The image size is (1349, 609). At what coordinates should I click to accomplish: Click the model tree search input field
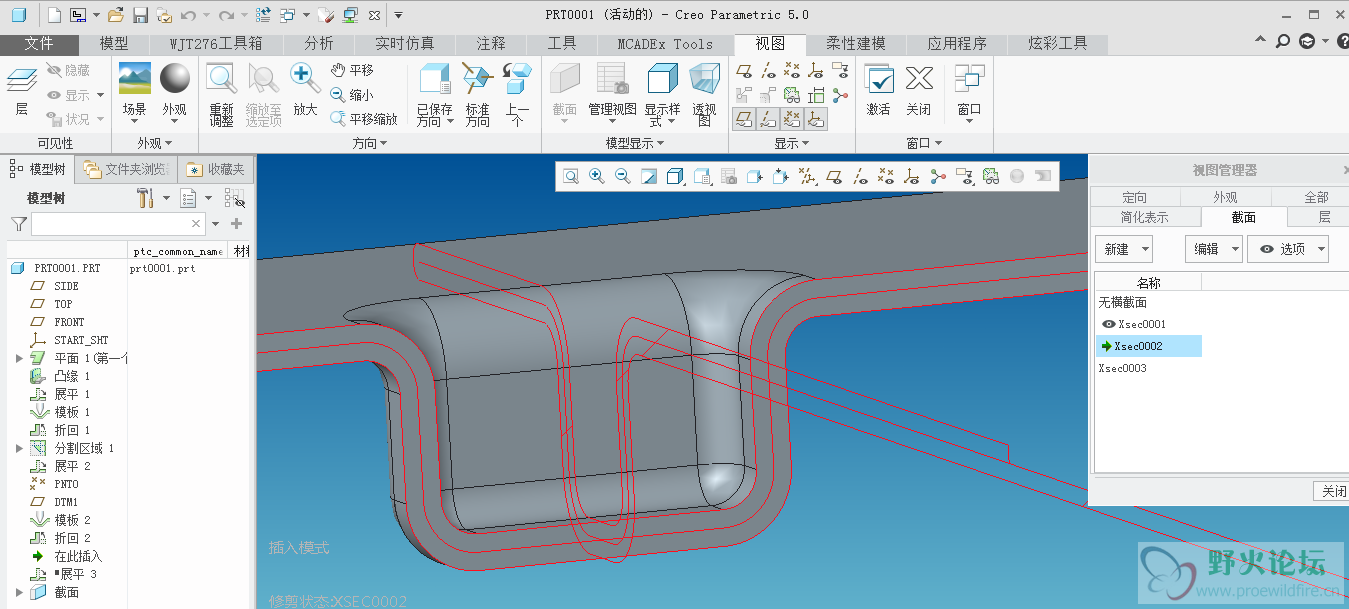pos(118,224)
